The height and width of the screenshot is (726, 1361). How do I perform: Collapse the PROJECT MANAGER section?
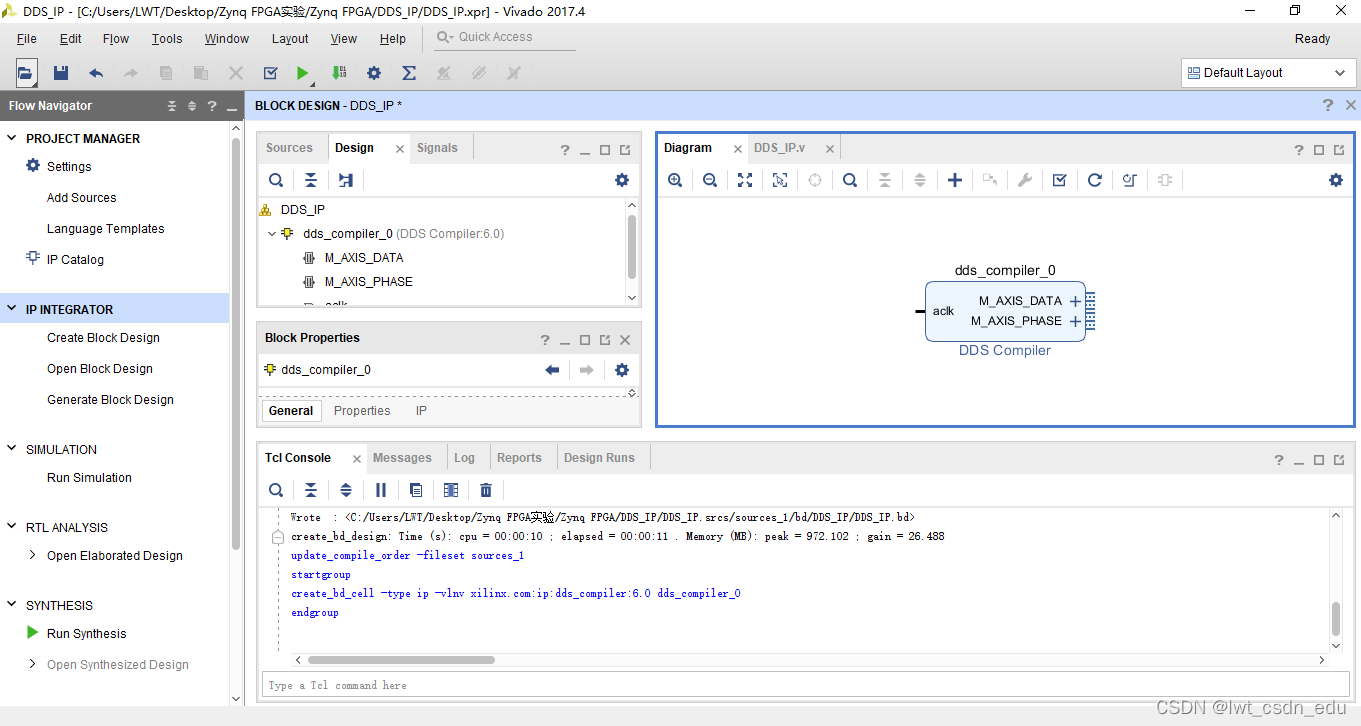click(12, 138)
